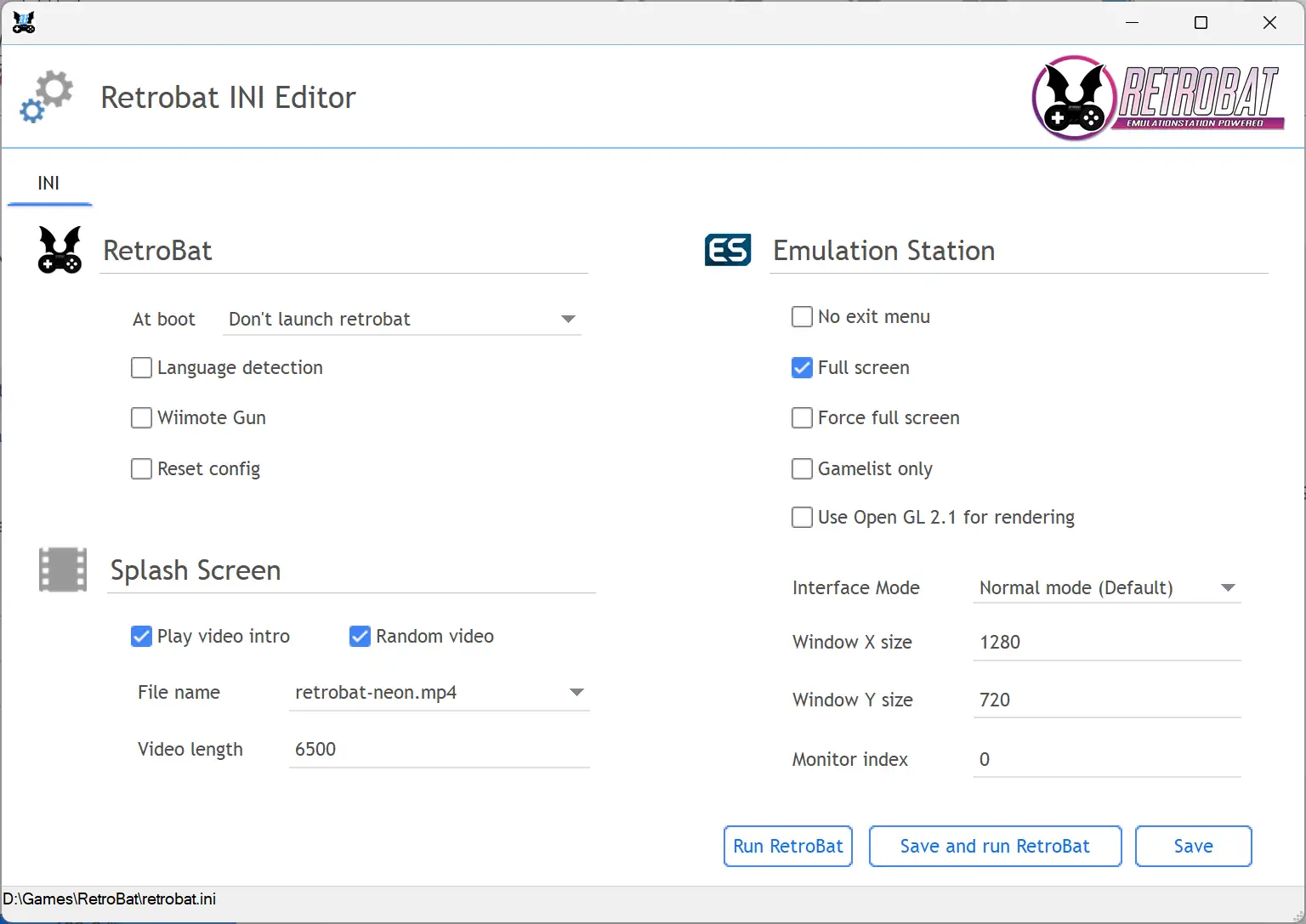Click the Monitor index label
The image size is (1306, 924).
point(850,760)
